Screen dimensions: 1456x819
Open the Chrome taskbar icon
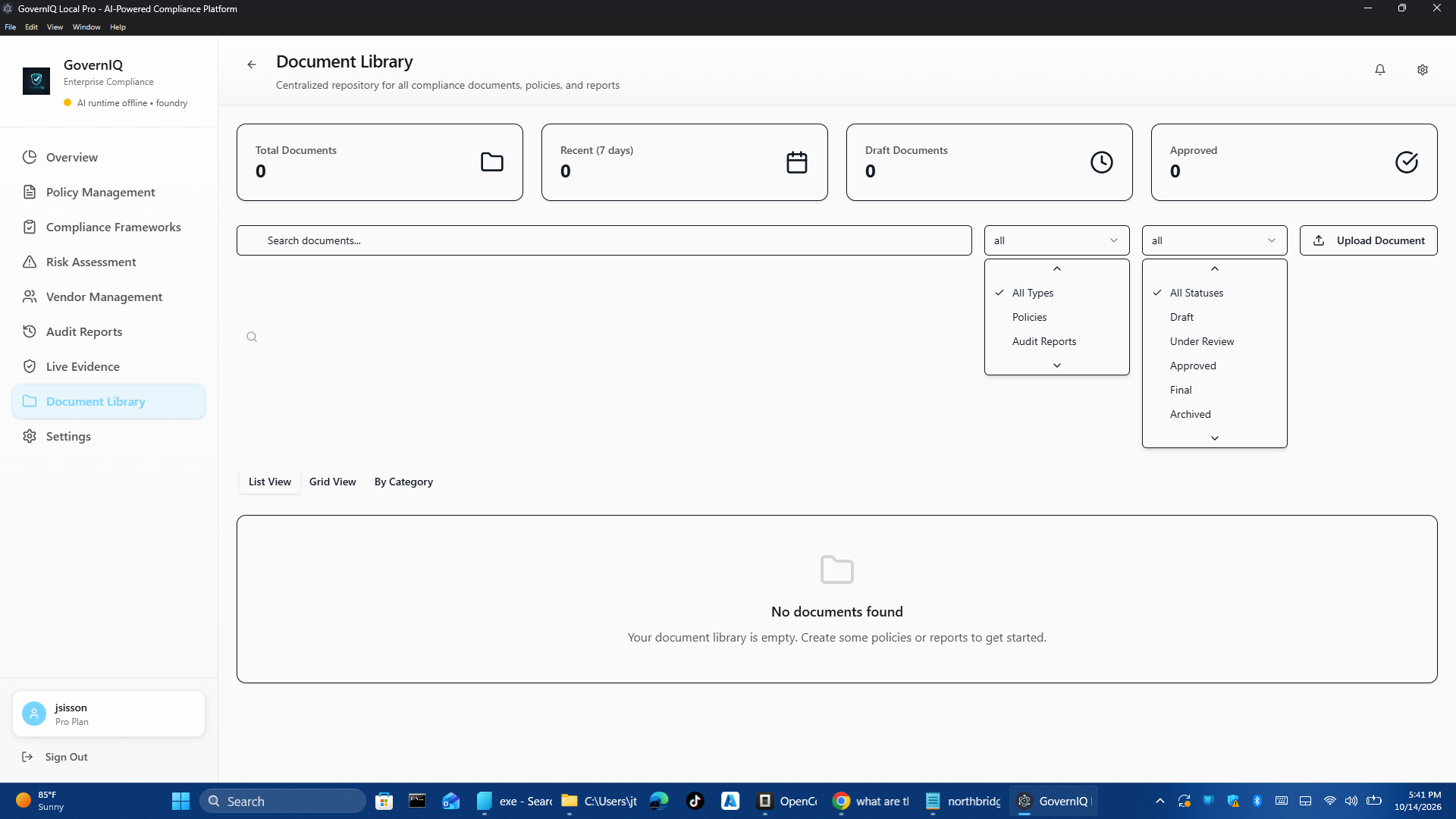click(x=841, y=801)
